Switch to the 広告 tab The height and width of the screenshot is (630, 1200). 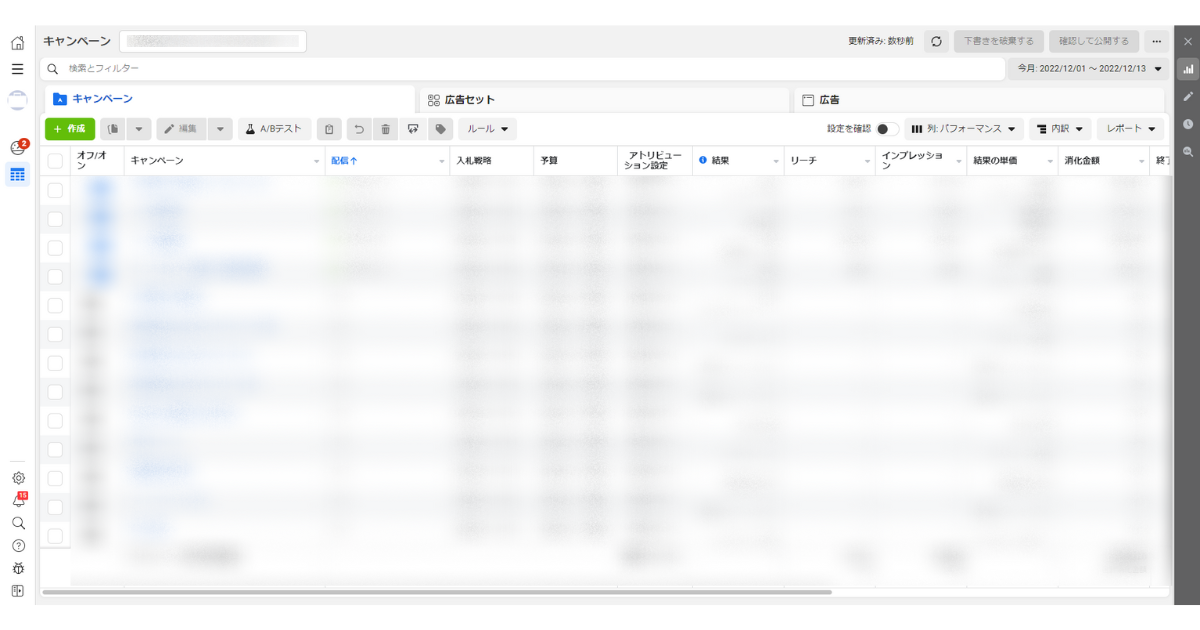coord(980,100)
